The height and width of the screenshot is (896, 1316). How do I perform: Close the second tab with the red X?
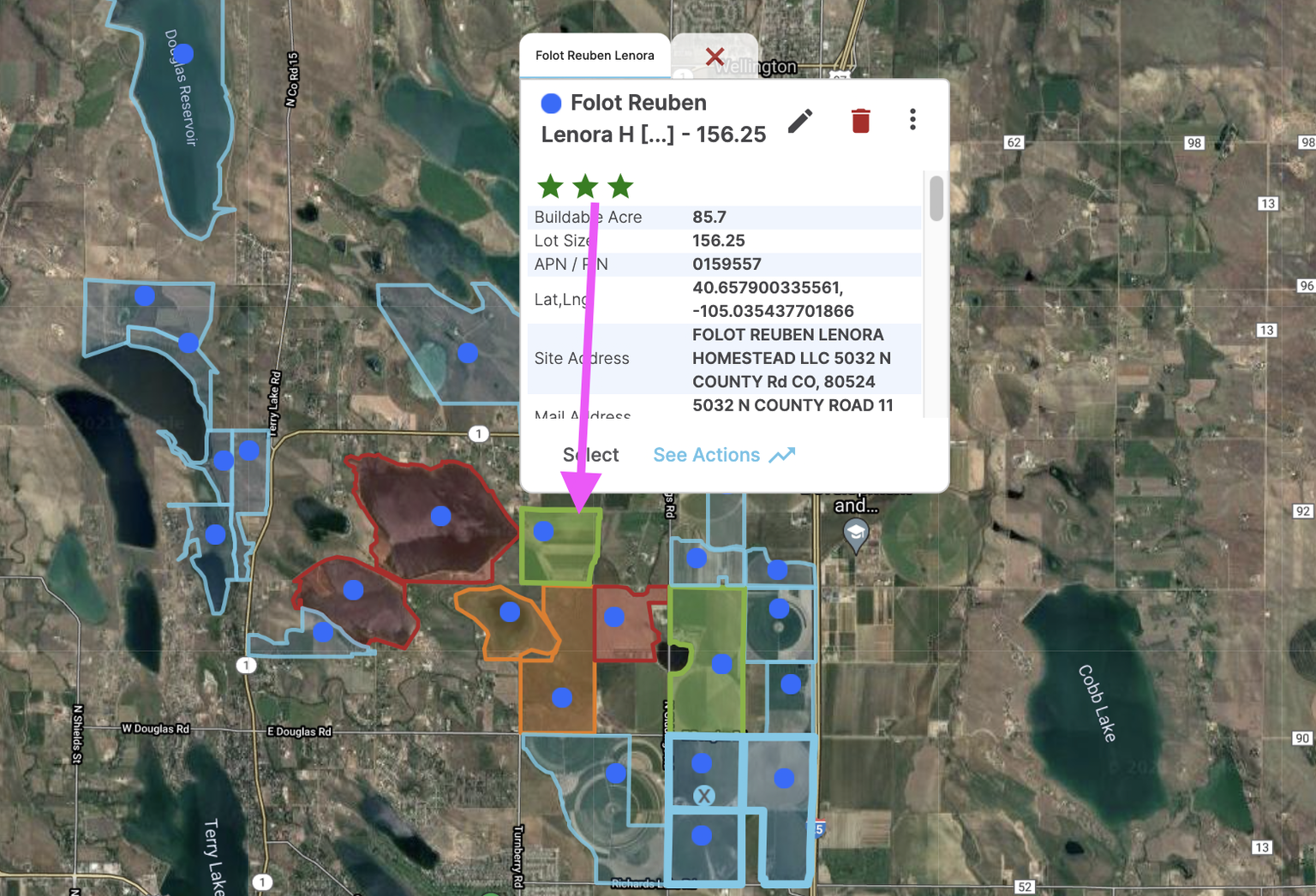tap(715, 57)
